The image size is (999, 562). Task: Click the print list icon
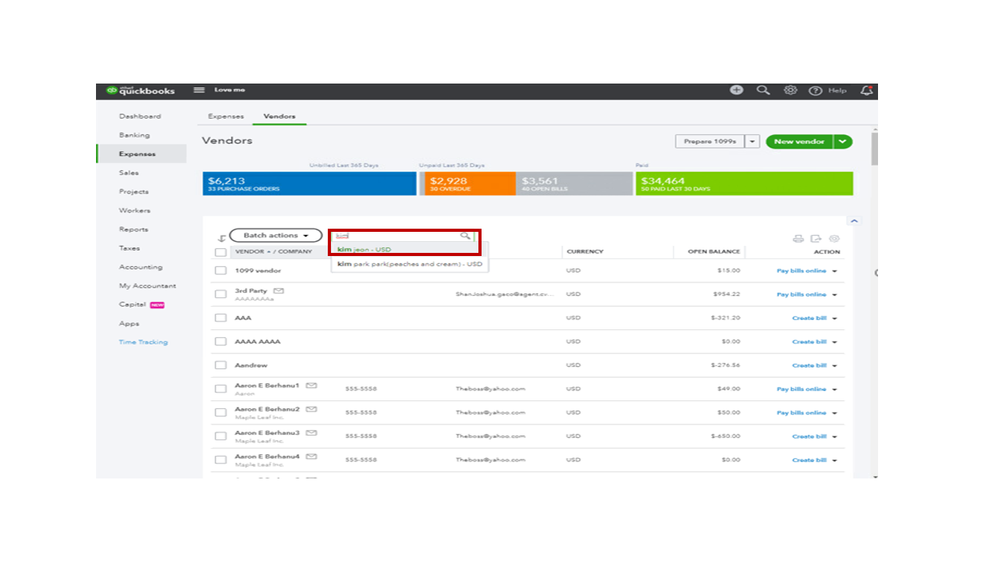798,239
